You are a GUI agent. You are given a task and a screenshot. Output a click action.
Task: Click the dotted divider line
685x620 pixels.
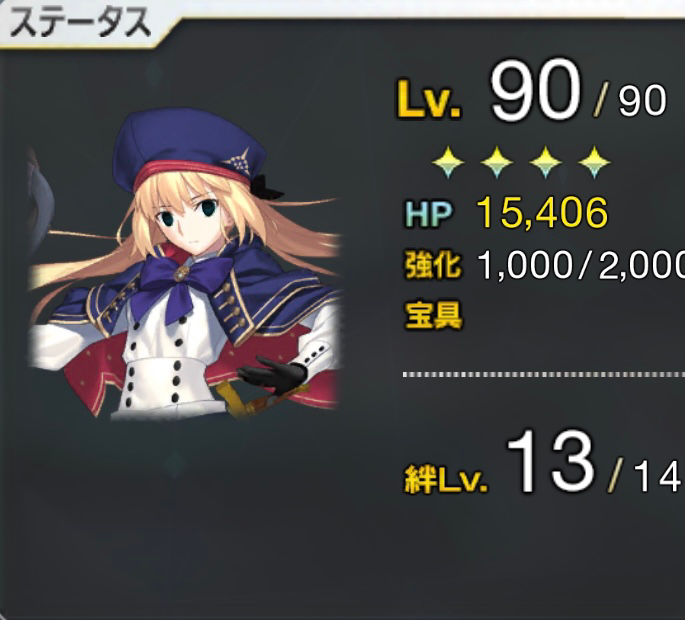[x=543, y=375]
